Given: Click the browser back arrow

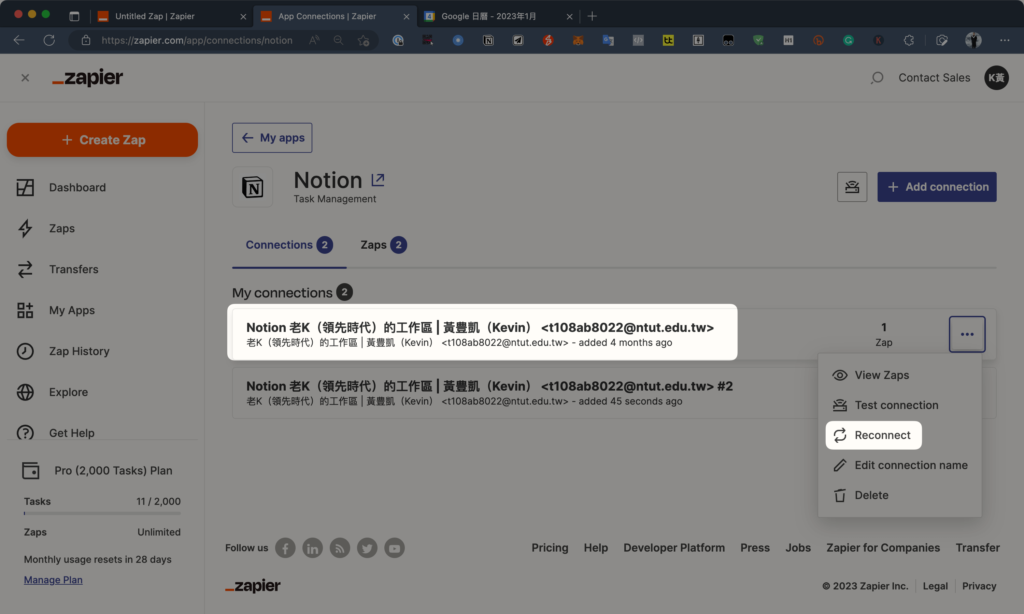Looking at the screenshot, I should click(19, 40).
